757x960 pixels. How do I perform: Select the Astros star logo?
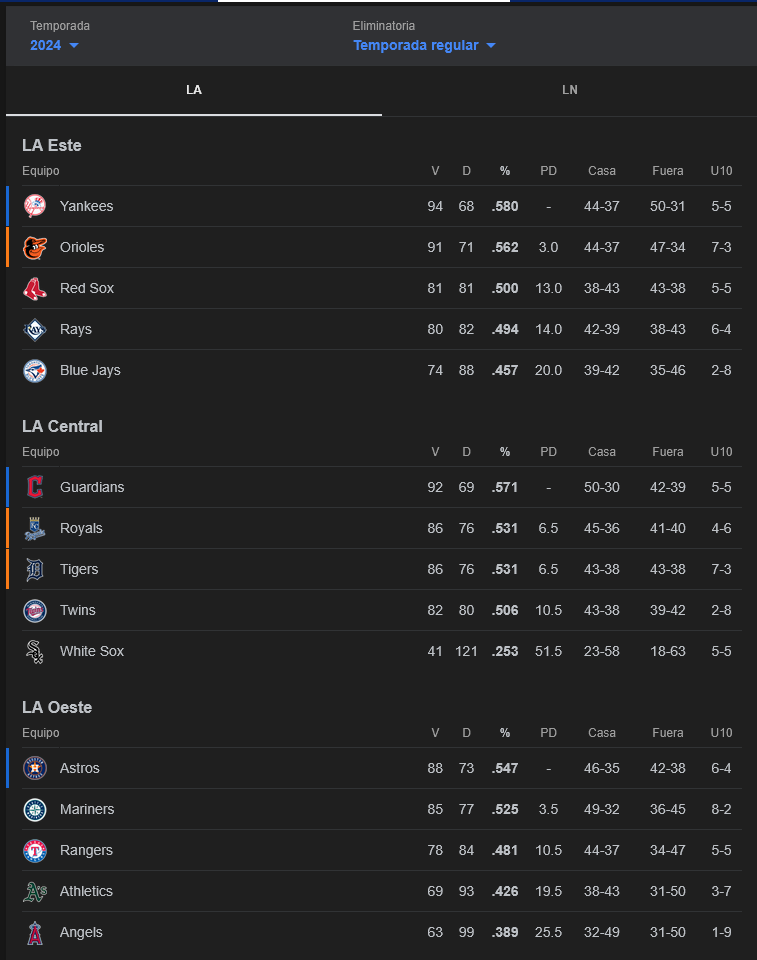[x=35, y=768]
